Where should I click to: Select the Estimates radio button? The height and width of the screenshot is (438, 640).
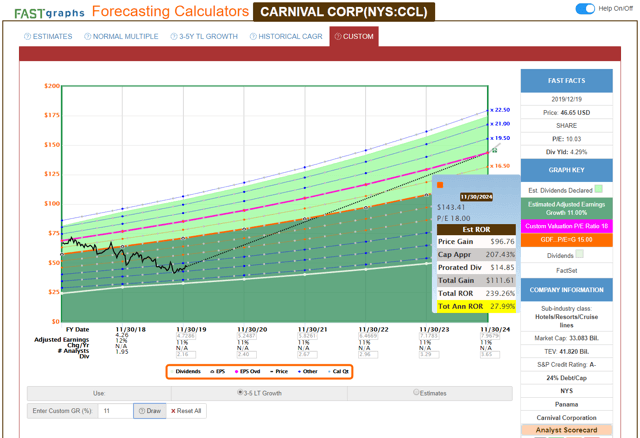(x=416, y=392)
